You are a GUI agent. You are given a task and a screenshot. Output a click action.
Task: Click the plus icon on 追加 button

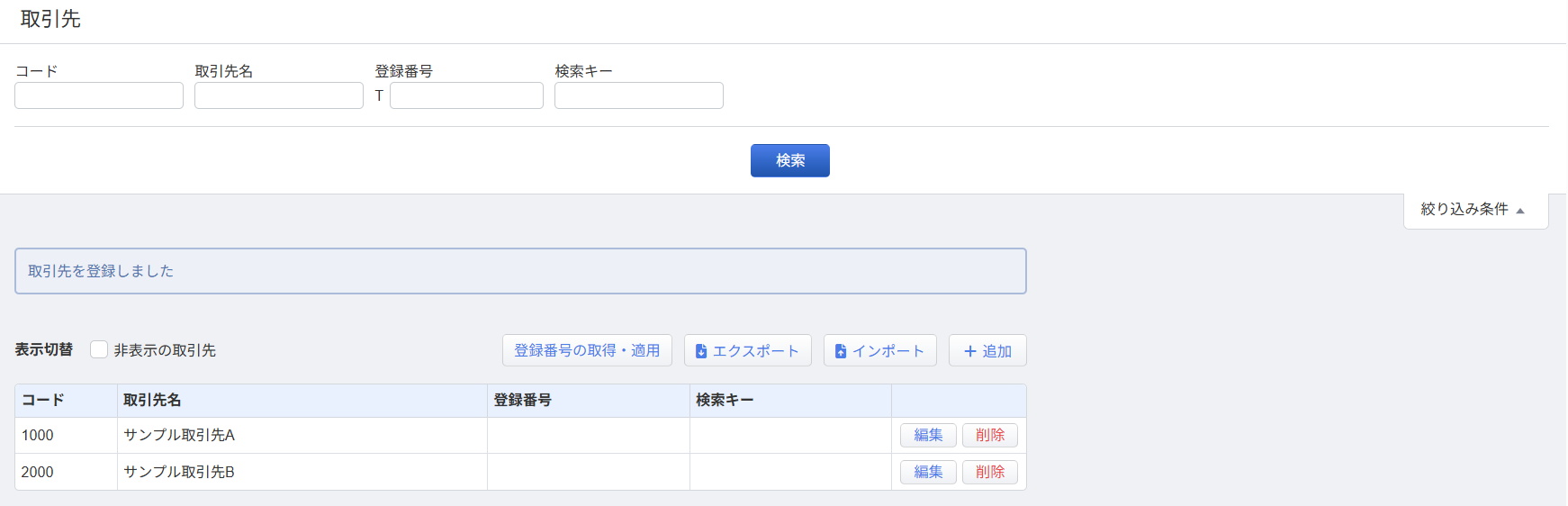[969, 351]
